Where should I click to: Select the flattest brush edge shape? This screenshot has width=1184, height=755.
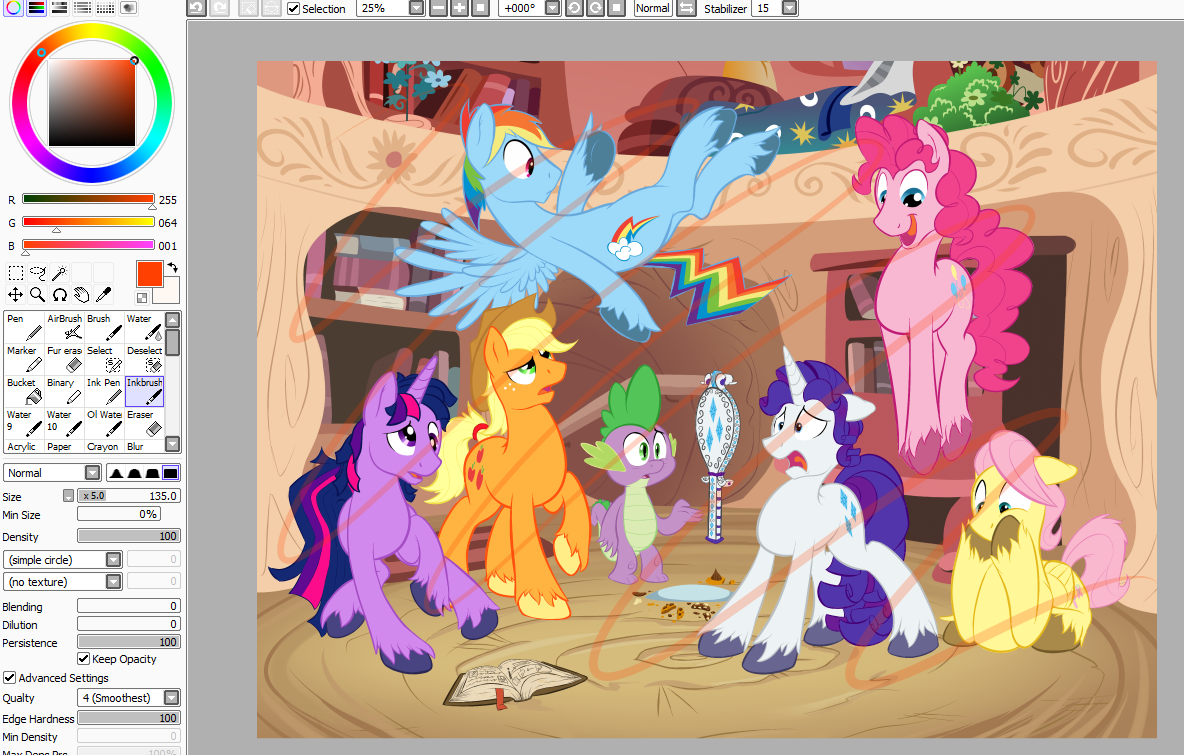coord(171,473)
